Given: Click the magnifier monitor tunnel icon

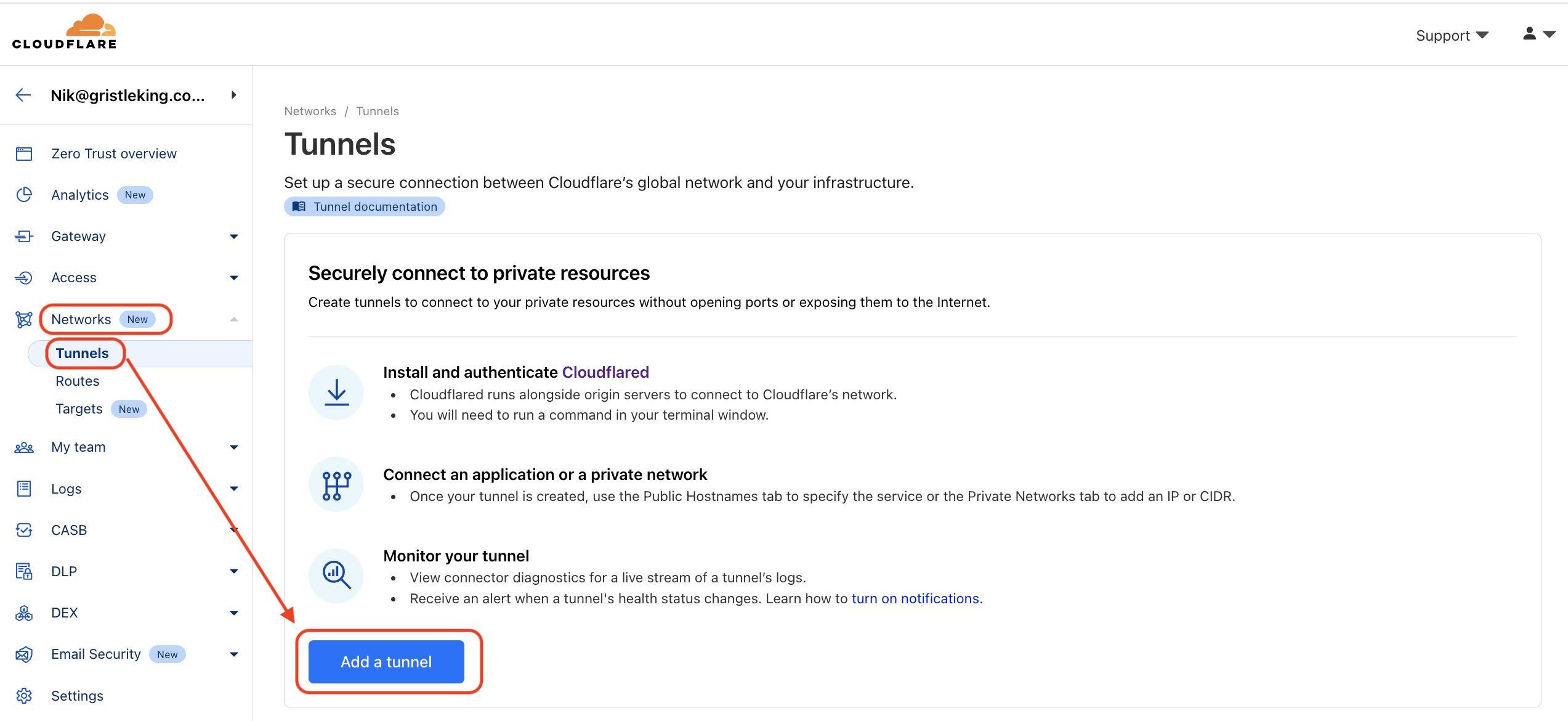Looking at the screenshot, I should tap(336, 576).
